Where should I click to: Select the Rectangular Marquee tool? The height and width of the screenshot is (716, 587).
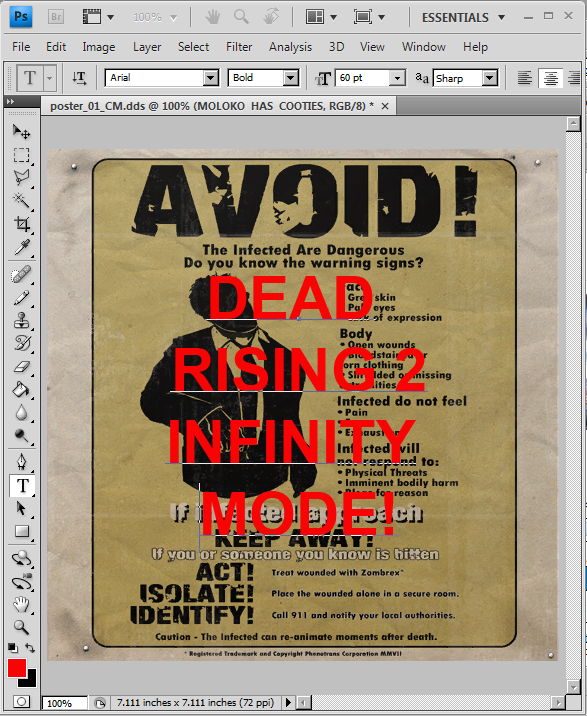21,155
